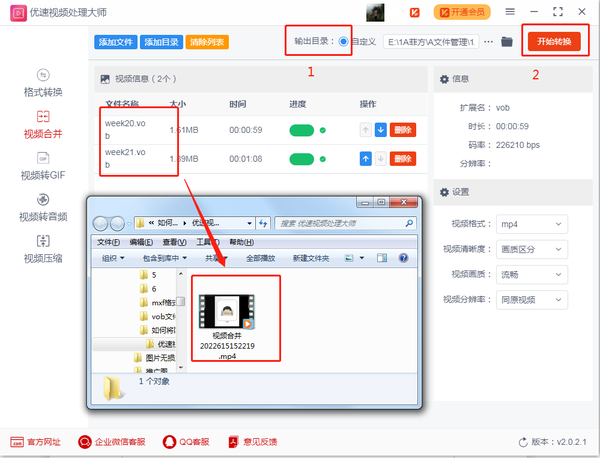Click the 开始转换 start conversion button

(x=554, y=41)
